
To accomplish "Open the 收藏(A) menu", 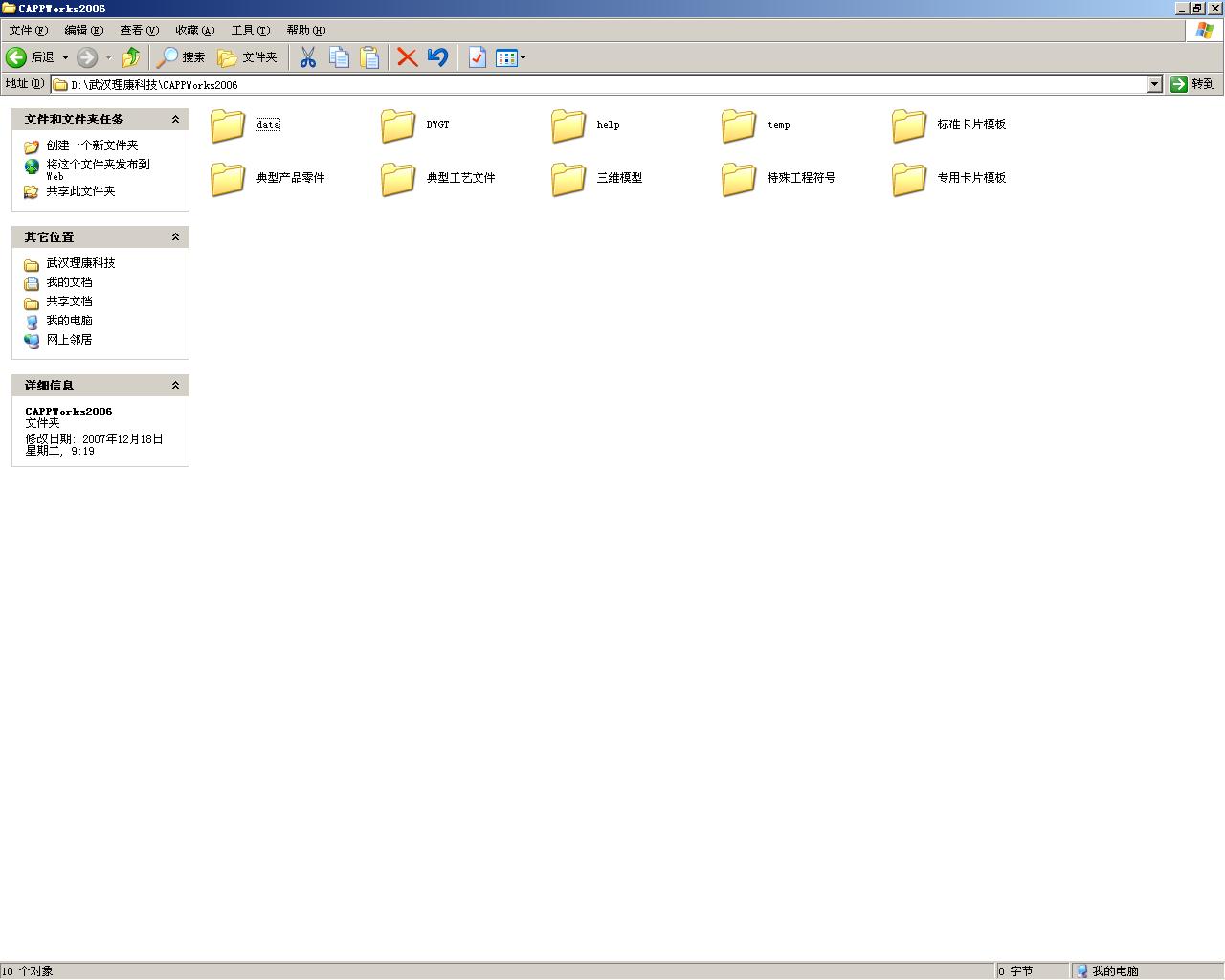I will 194,31.
